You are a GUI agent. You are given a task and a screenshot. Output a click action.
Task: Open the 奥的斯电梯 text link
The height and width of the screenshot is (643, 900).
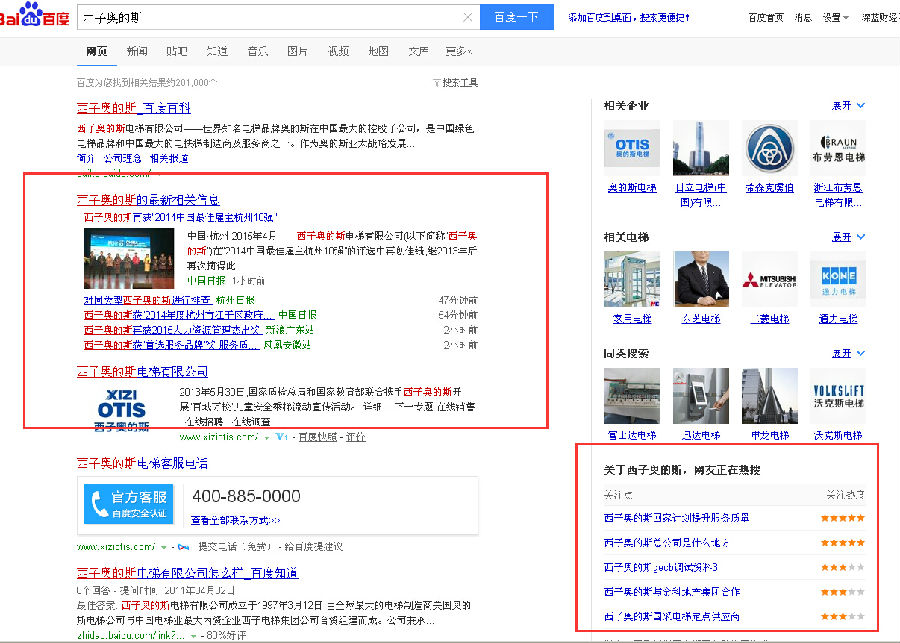click(632, 188)
